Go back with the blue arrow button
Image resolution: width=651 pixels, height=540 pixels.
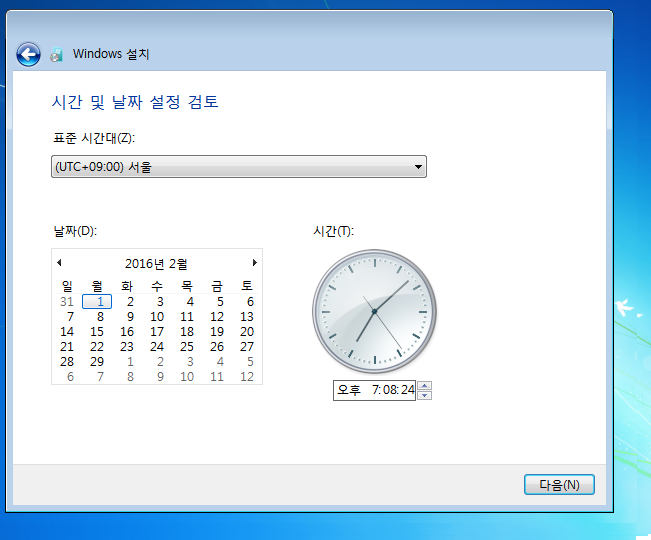click(x=28, y=54)
